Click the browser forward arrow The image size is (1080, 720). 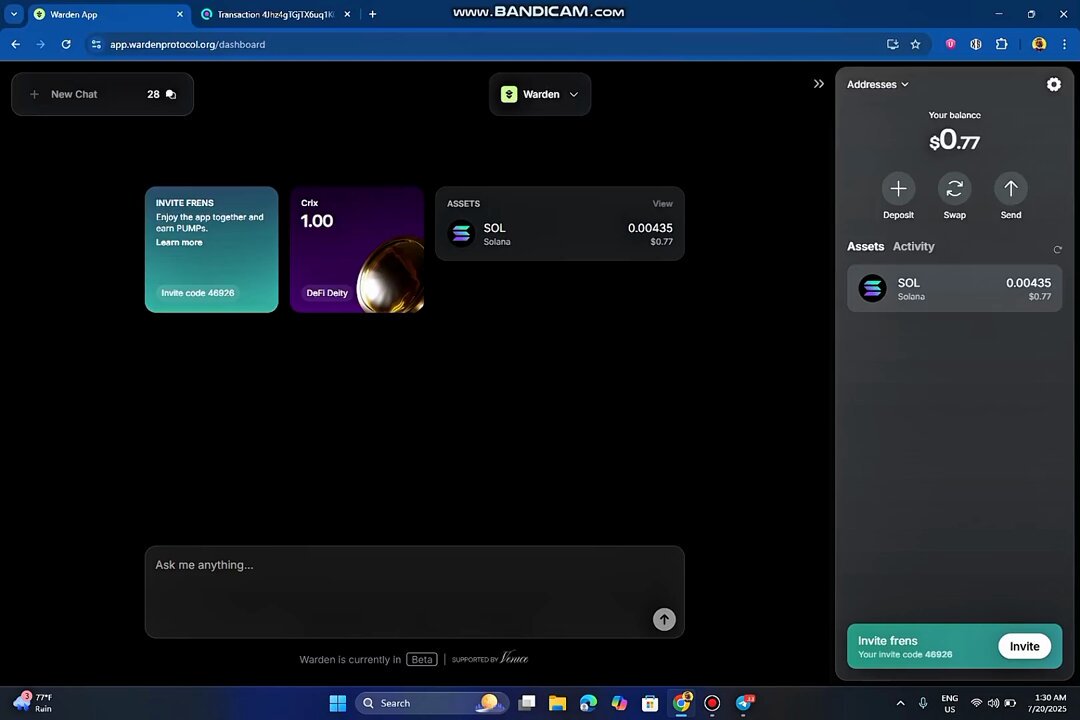41,44
